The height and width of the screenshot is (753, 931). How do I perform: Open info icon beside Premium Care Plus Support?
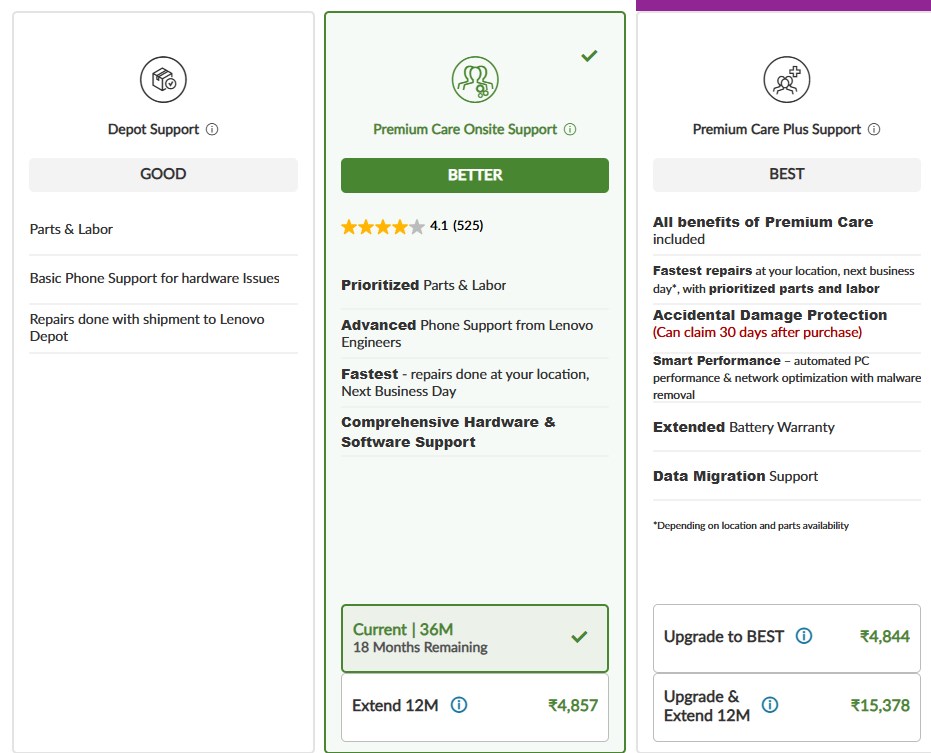pos(874,130)
